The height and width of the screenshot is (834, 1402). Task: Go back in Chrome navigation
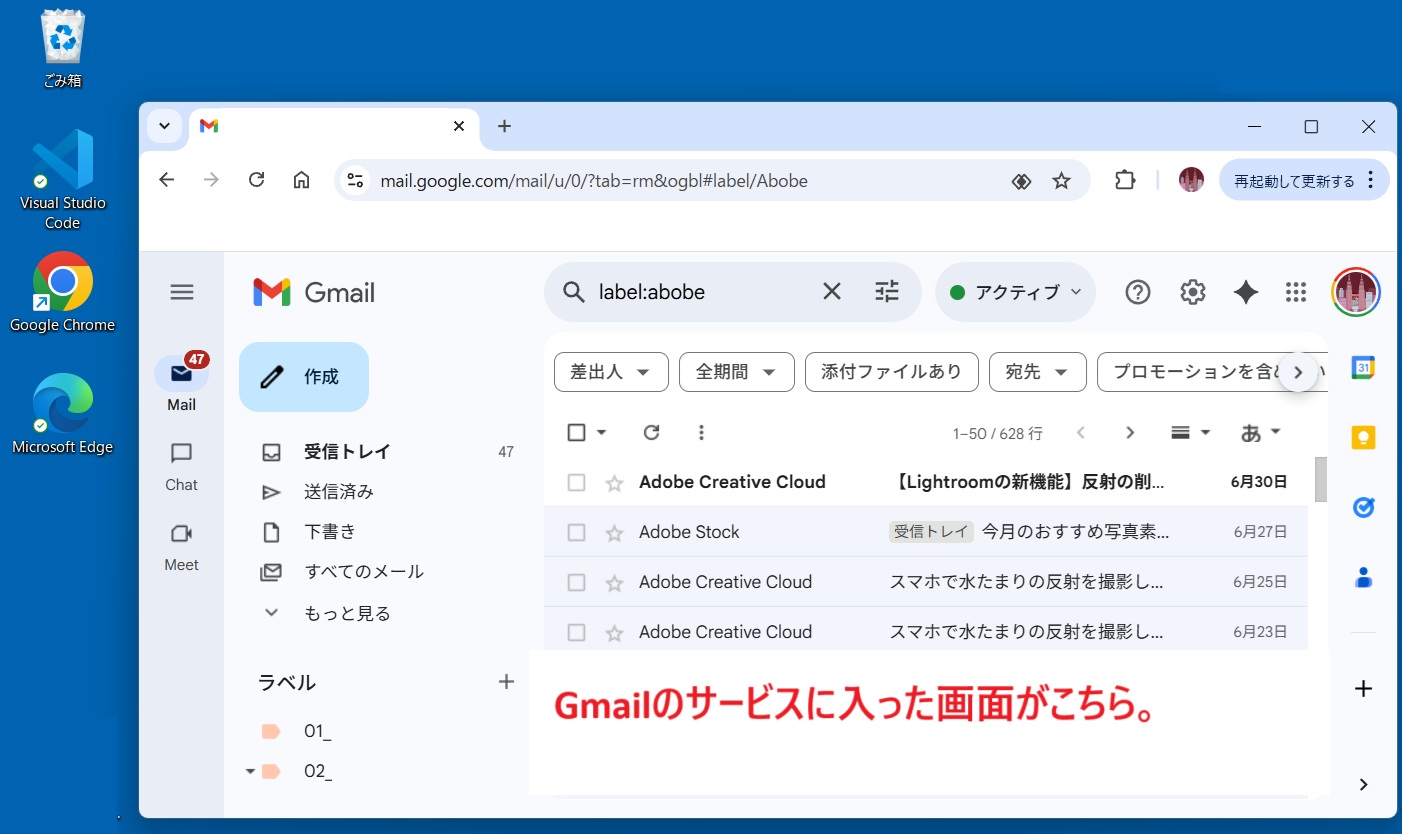[x=167, y=180]
